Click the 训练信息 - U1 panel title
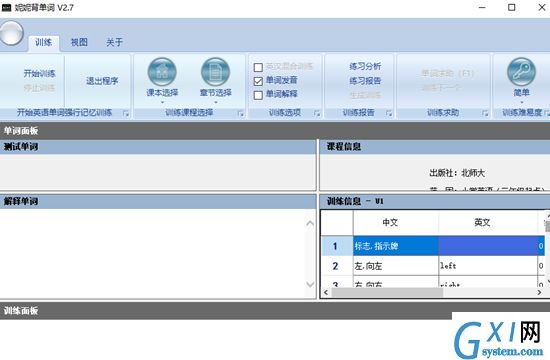Screen dimensions: 550x360 355,201
